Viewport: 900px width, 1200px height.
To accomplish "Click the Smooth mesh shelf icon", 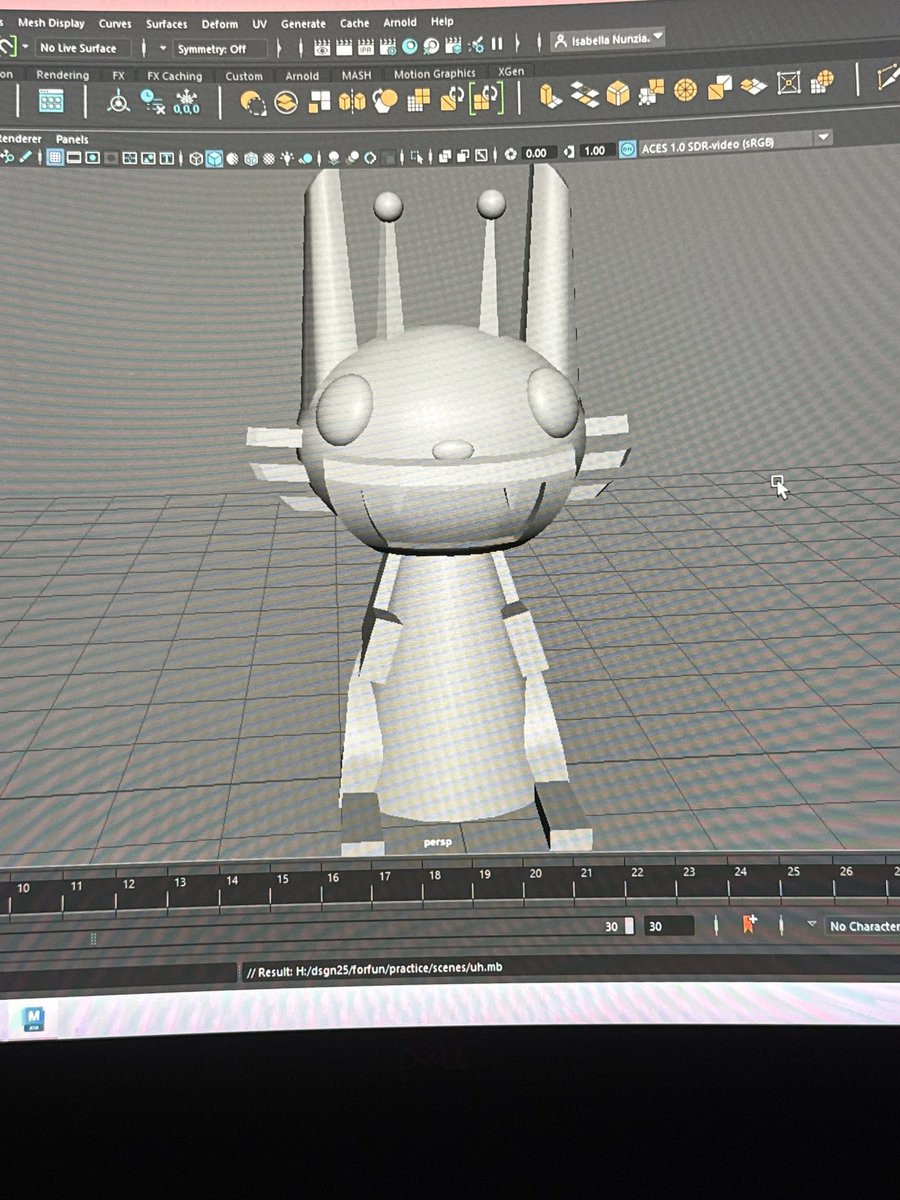I will click(385, 100).
